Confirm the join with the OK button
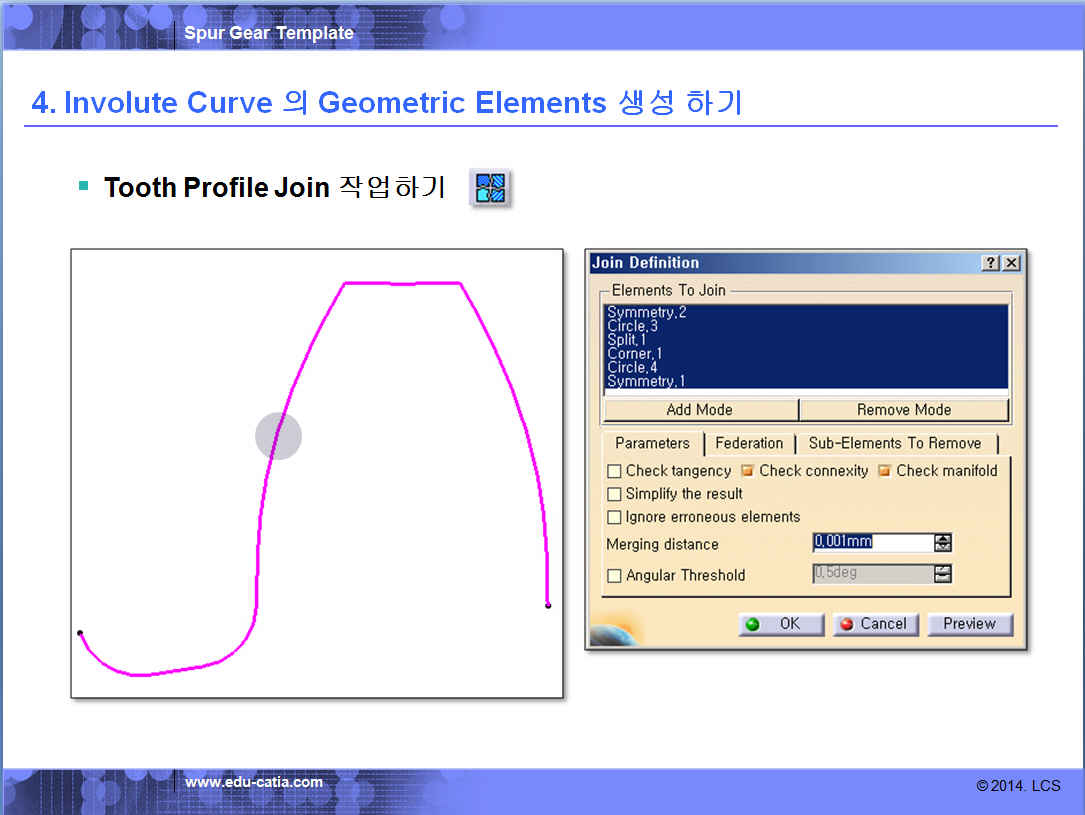This screenshot has width=1085, height=815. point(781,624)
